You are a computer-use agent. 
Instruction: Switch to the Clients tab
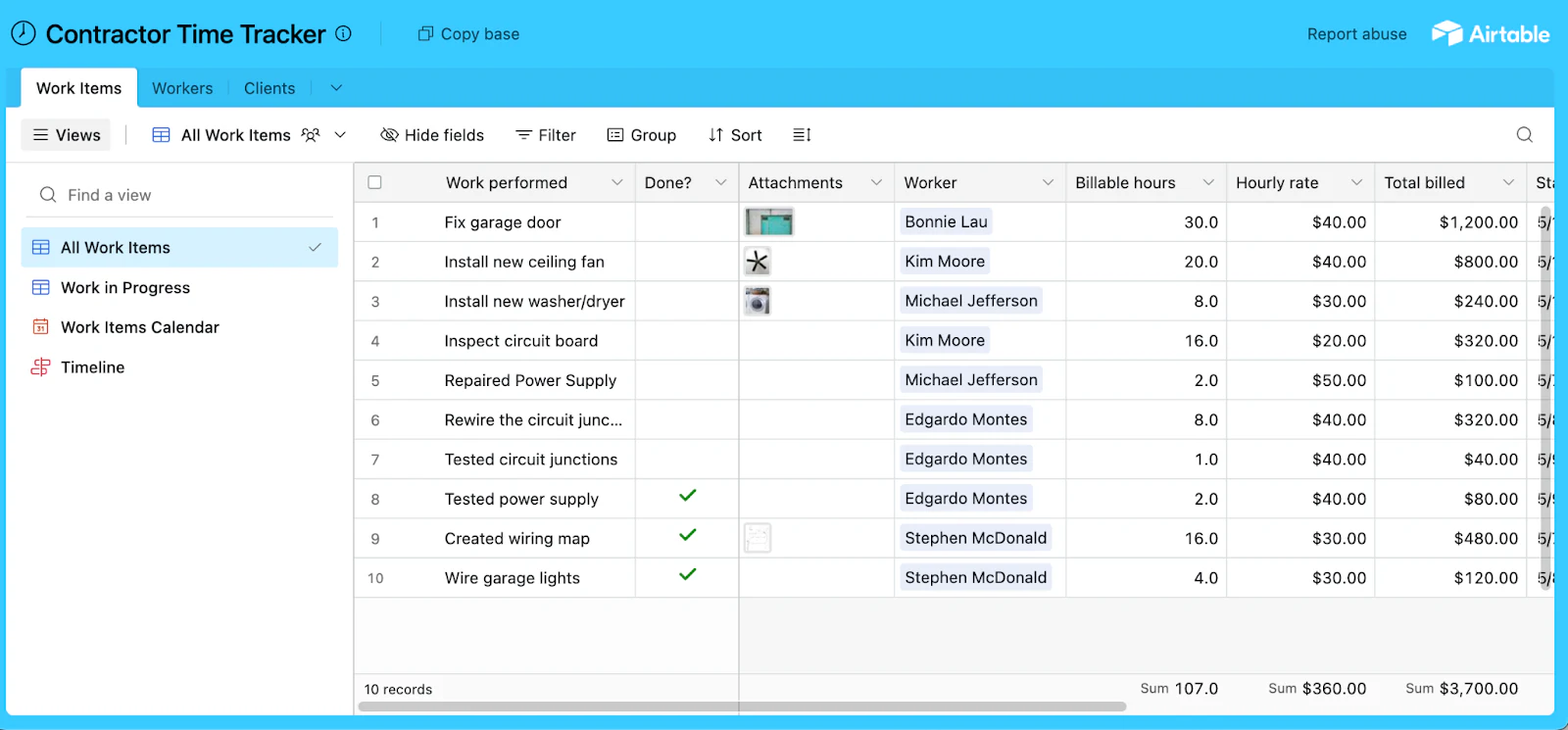click(x=269, y=88)
